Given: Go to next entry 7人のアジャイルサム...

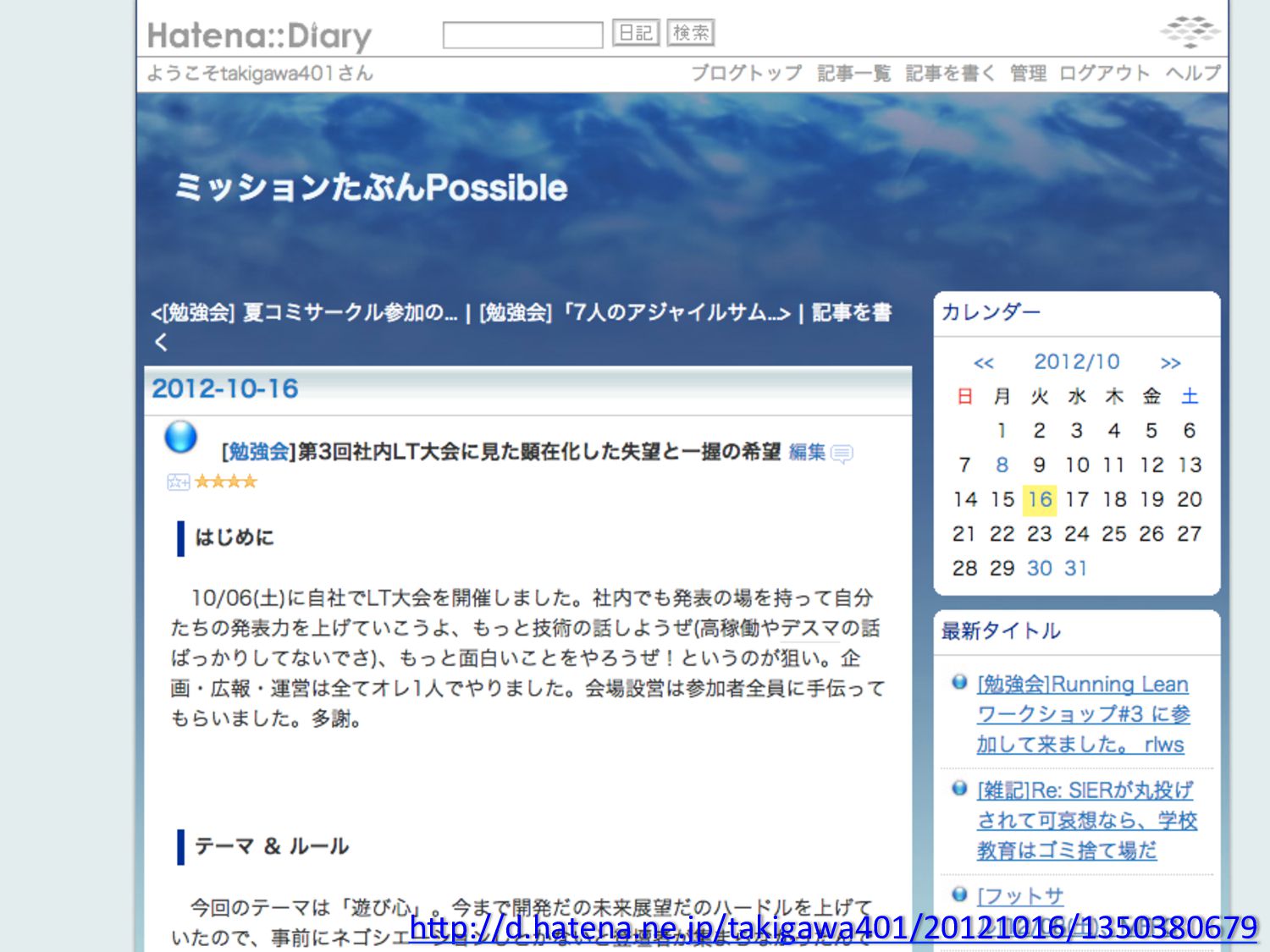Looking at the screenshot, I should pyautogui.click(x=635, y=313).
